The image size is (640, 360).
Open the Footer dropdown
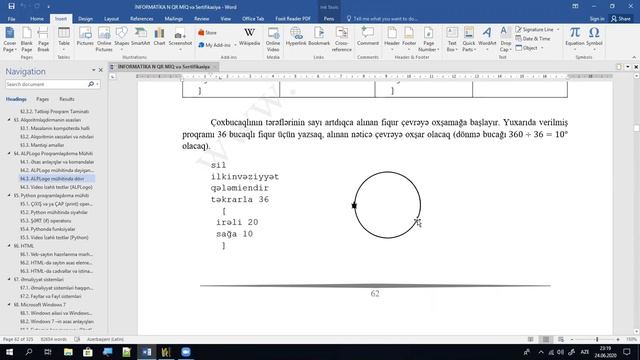coord(409,39)
